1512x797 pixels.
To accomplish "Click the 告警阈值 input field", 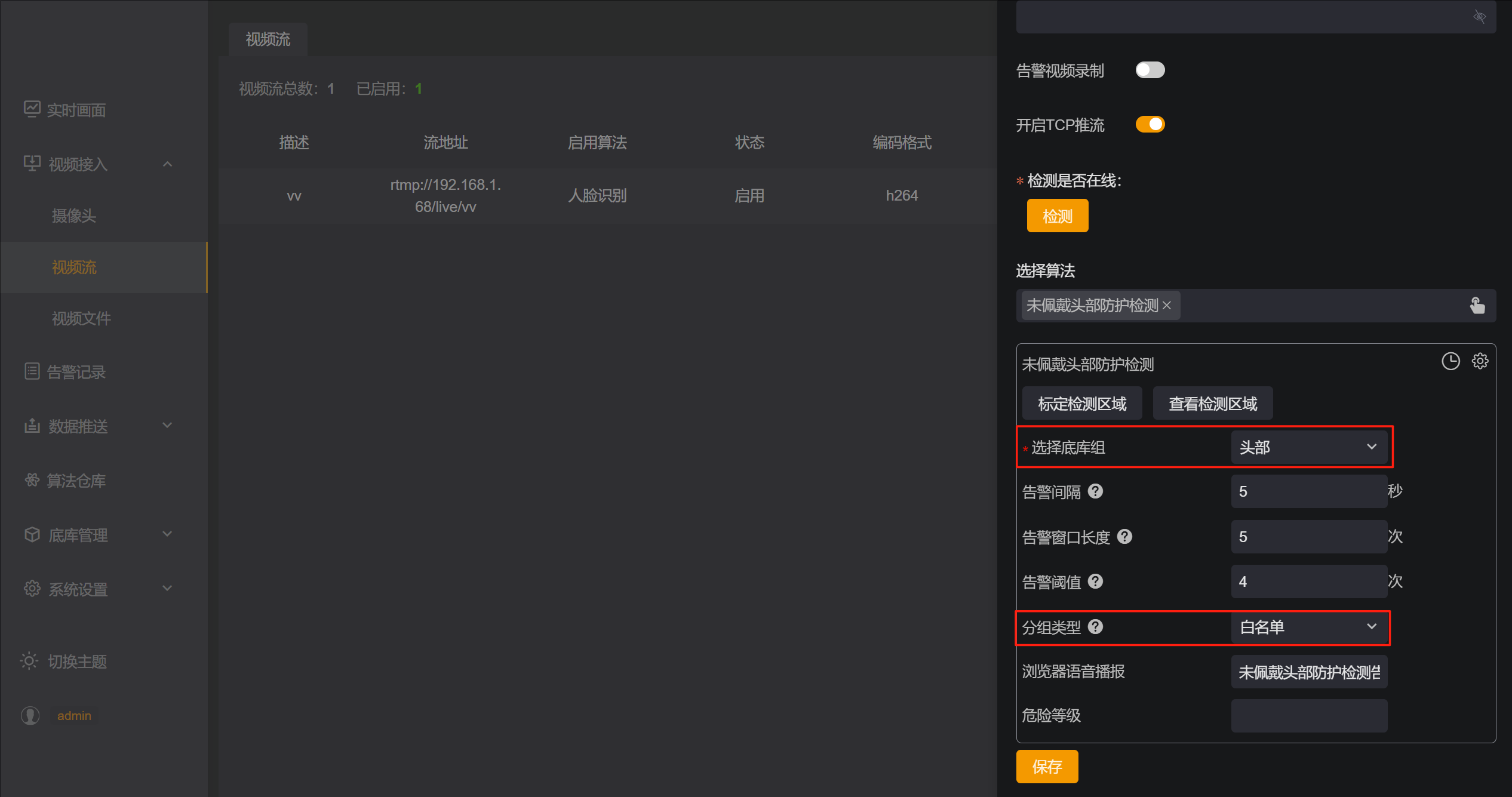I will pyautogui.click(x=1309, y=581).
